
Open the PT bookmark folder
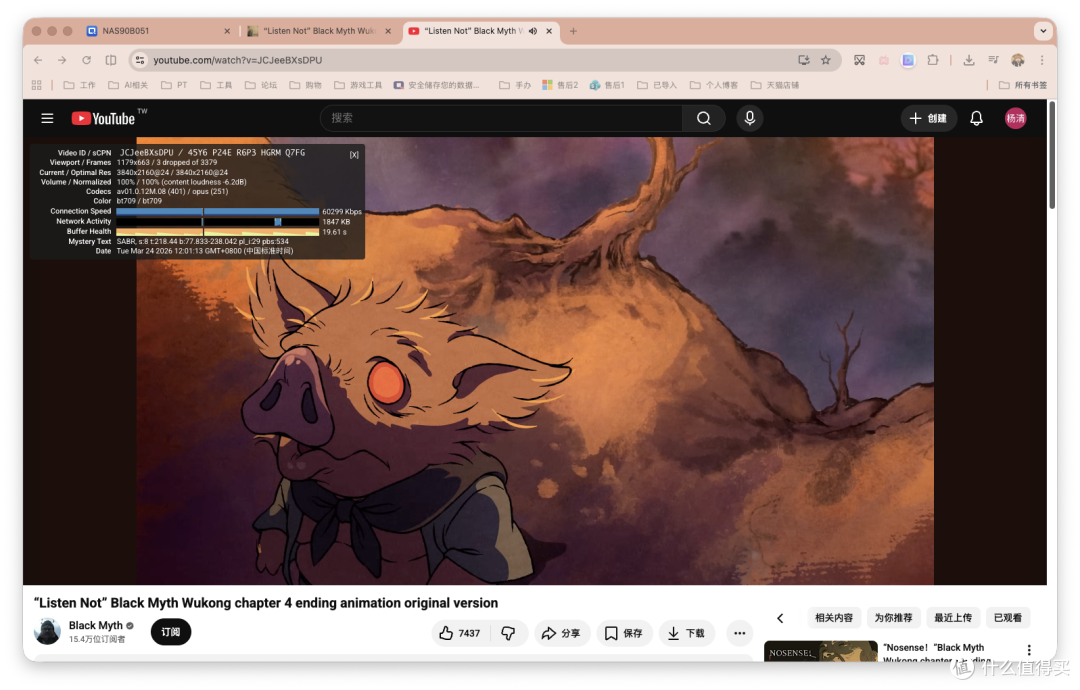[174, 85]
